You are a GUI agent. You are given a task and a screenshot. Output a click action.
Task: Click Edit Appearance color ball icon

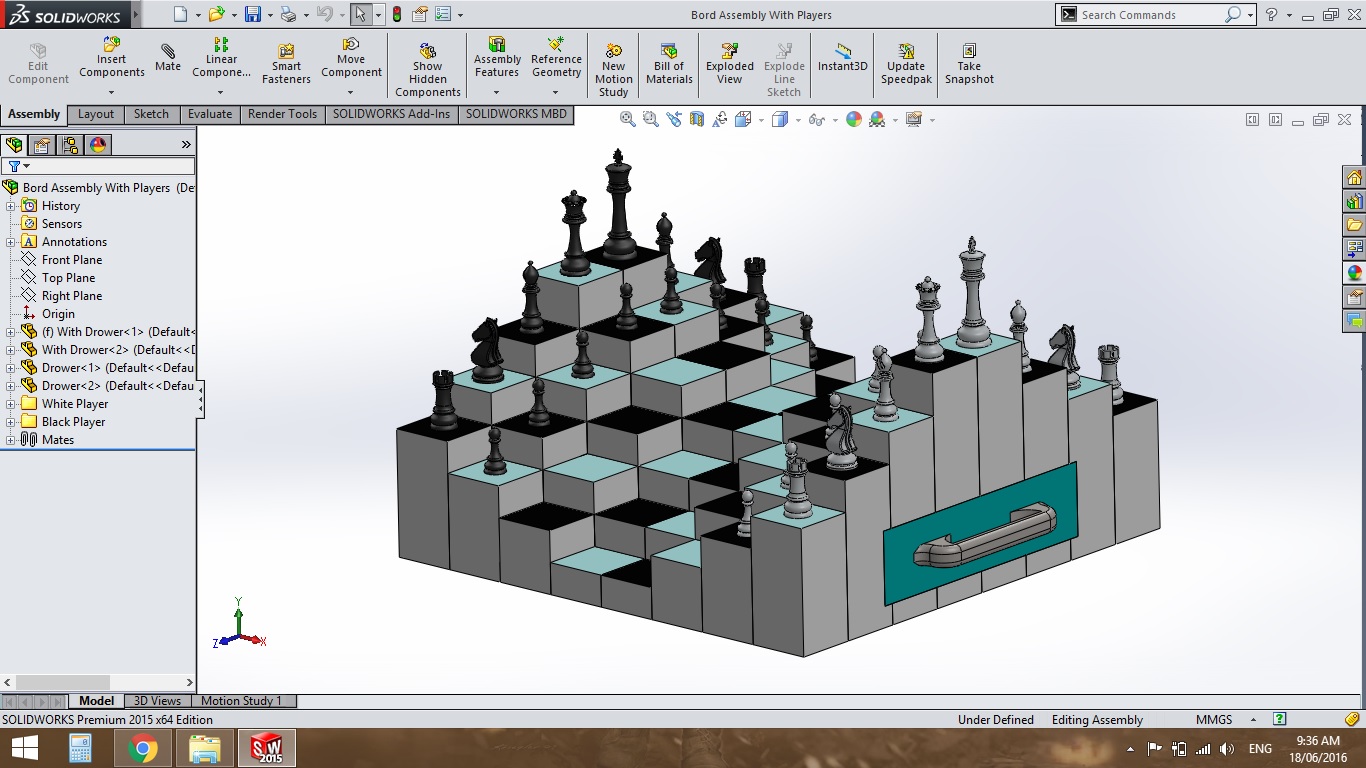(x=854, y=119)
